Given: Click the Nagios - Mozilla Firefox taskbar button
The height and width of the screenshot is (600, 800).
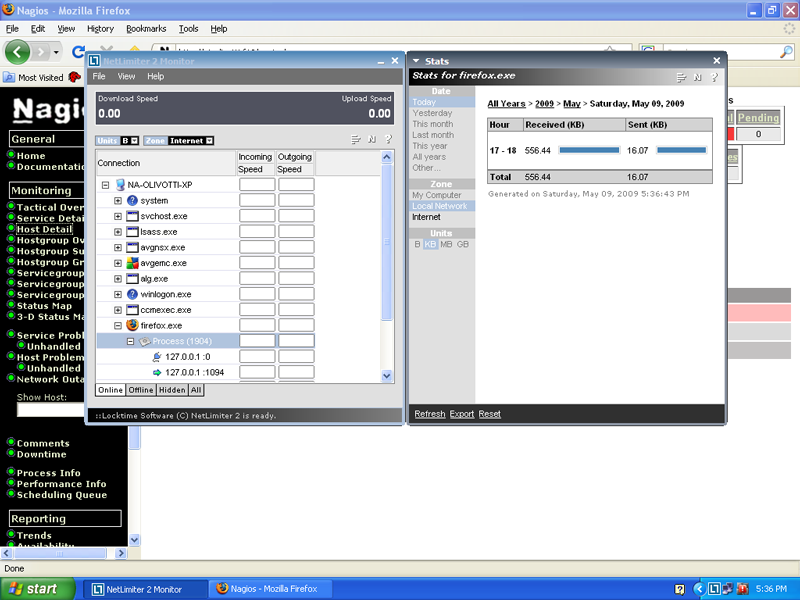Looking at the screenshot, I should click(x=270, y=589).
